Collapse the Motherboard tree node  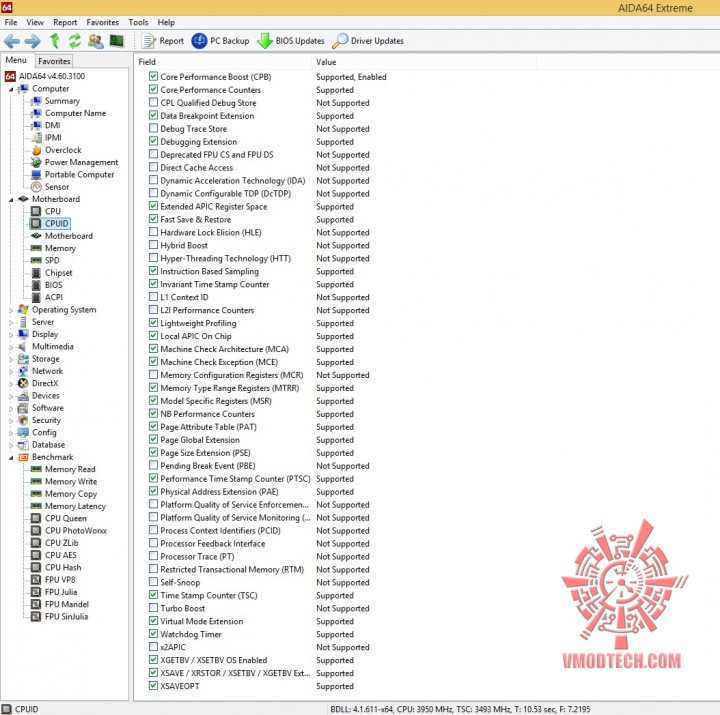pos(11,200)
